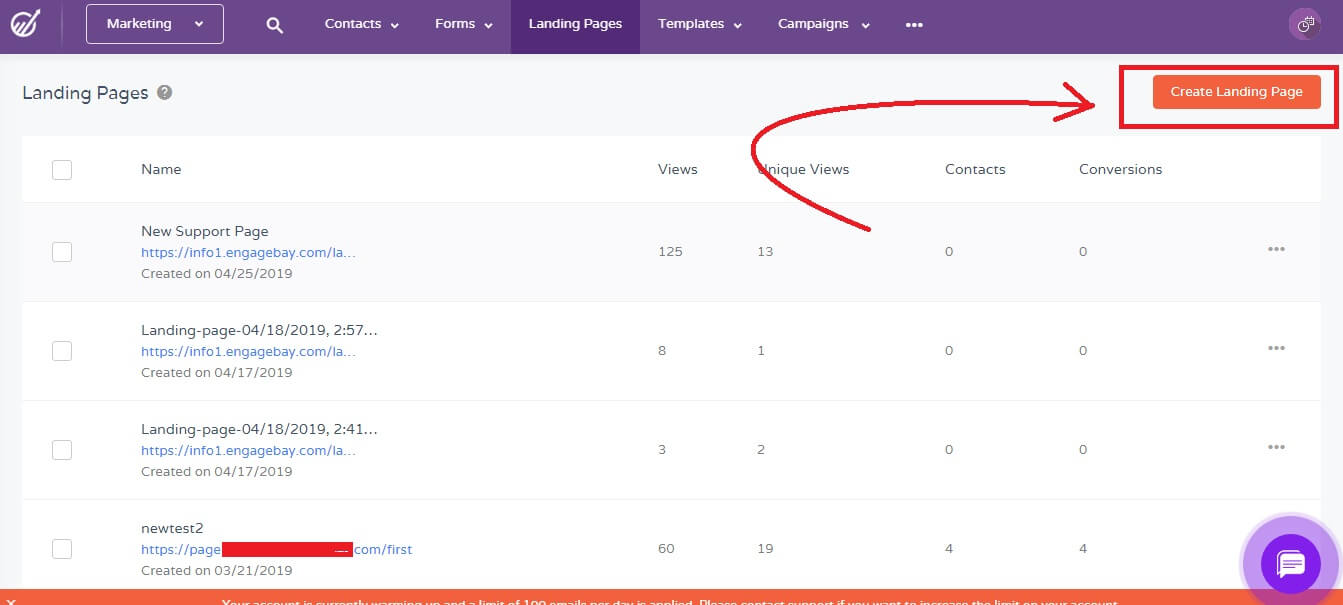Click the ellipsis menu in the navigation bar

click(913, 24)
